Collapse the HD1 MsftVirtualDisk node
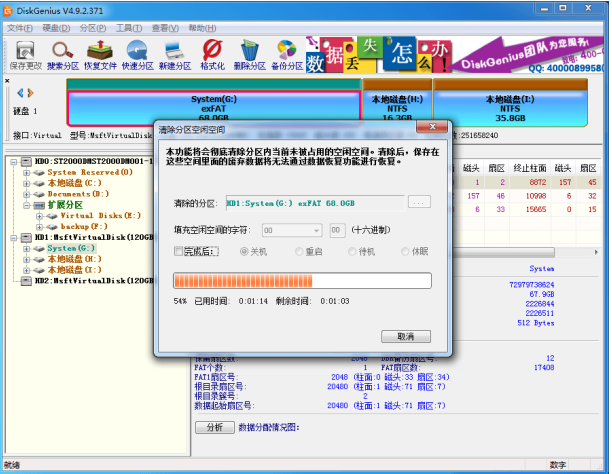The height and width of the screenshot is (474, 612). coord(14,237)
